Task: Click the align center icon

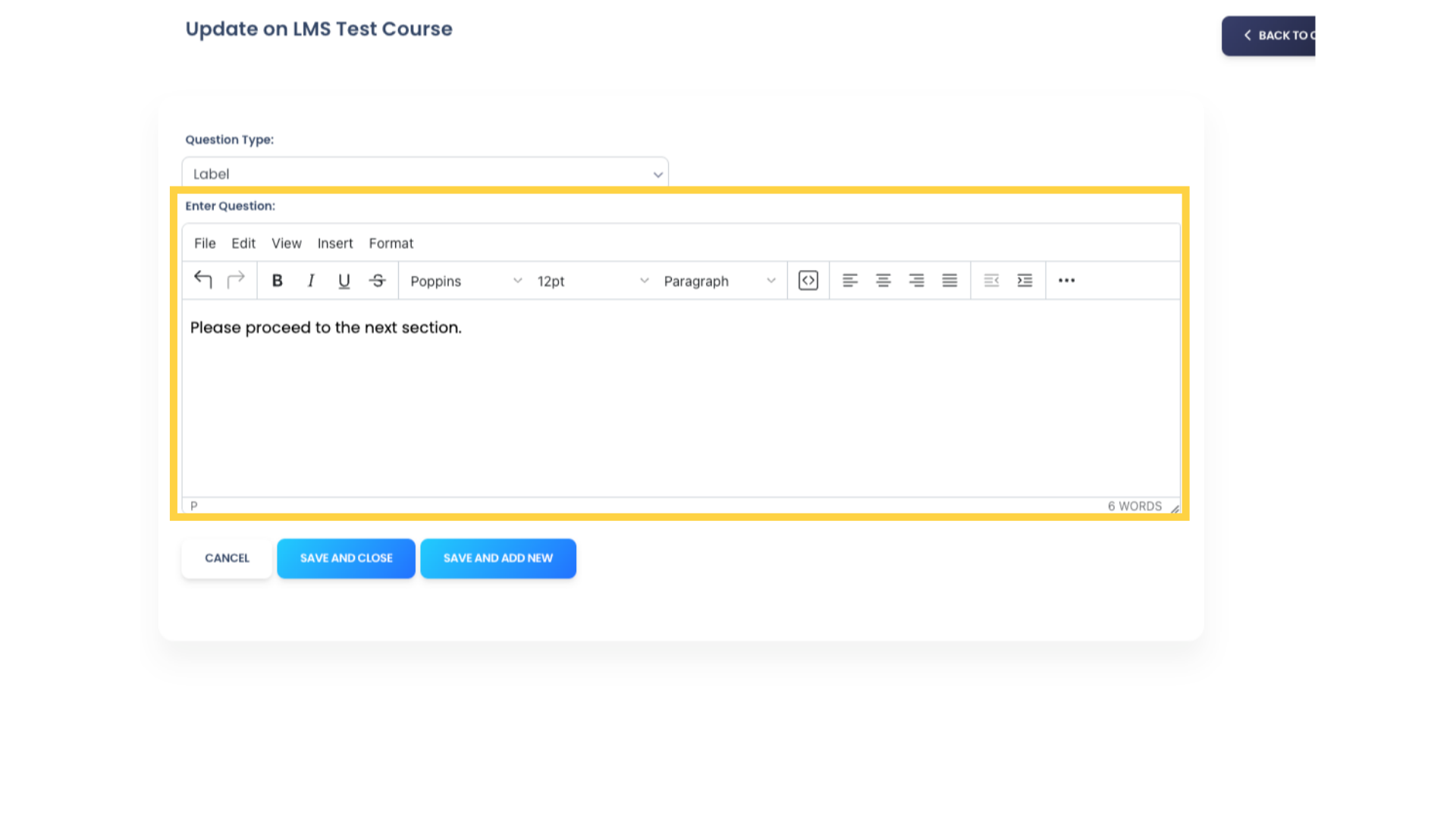Action: click(883, 280)
